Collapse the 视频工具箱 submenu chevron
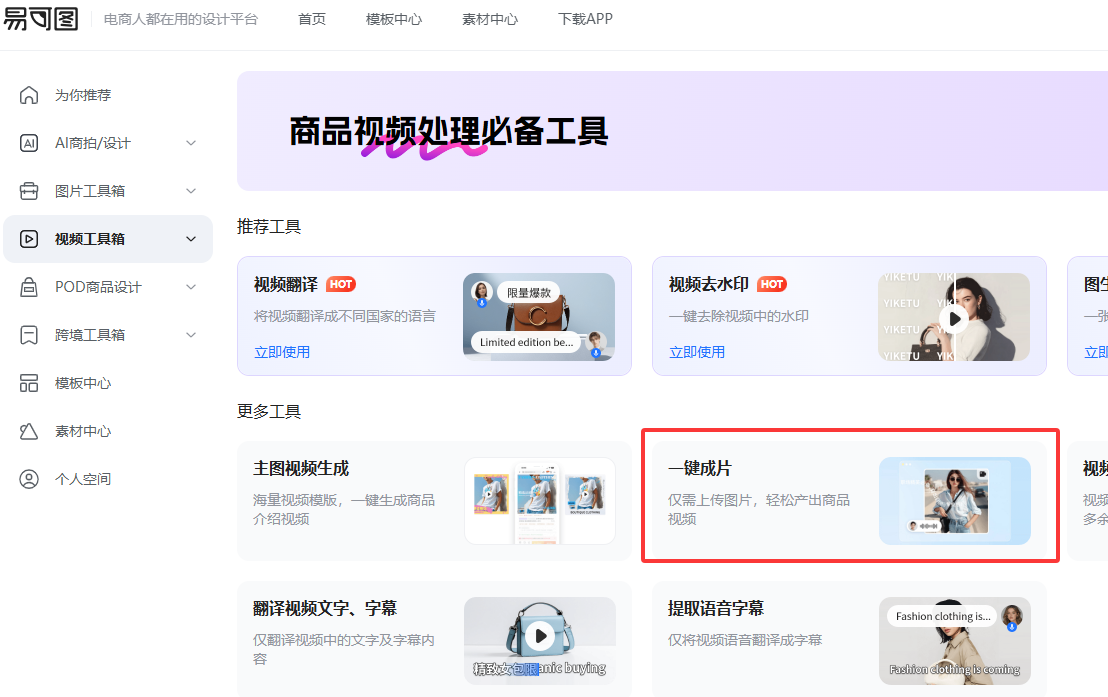Screen dimensions: 1108x697 pos(191,239)
